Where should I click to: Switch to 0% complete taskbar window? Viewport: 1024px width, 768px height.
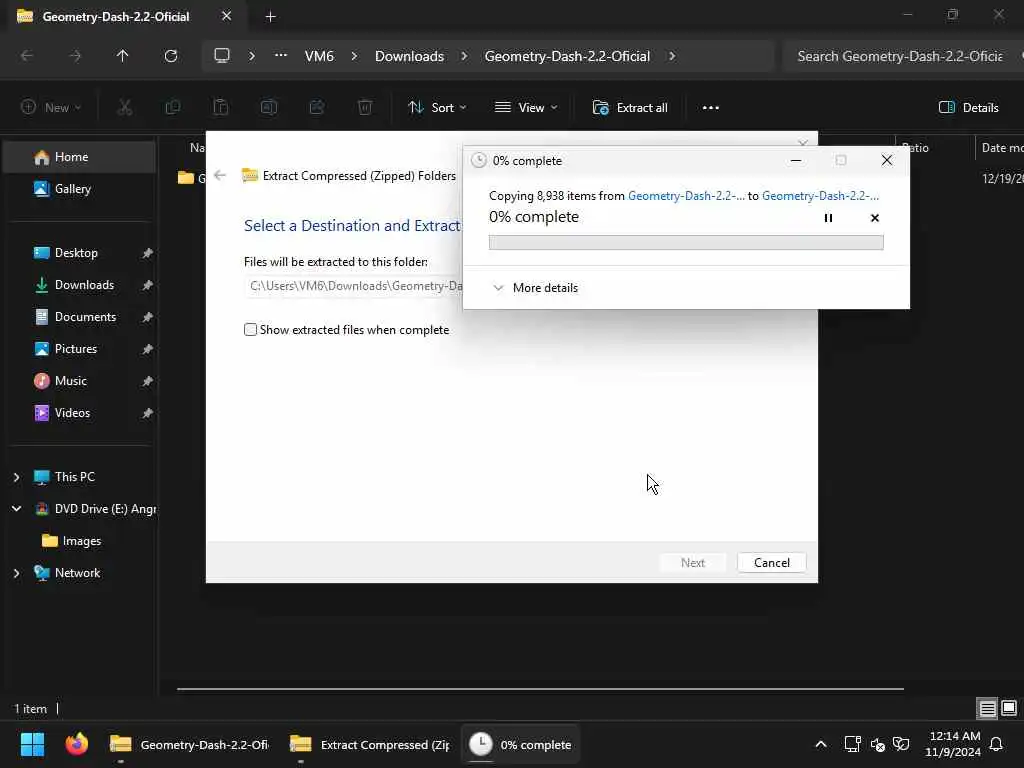(520, 744)
